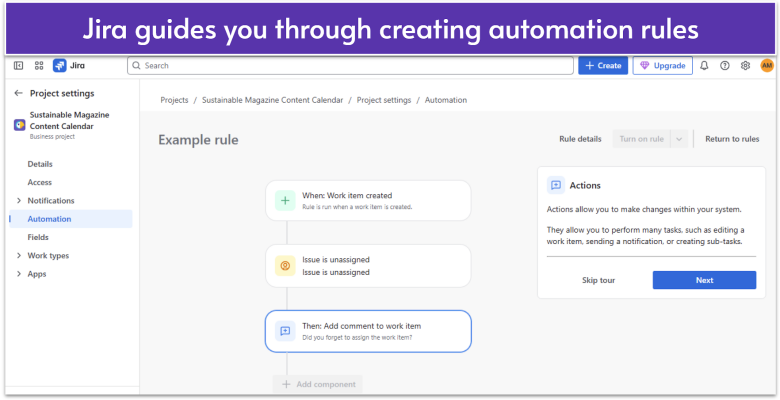Image resolution: width=780 pixels, height=400 pixels.
Task: Click the Upgrade button
Action: click(663, 66)
